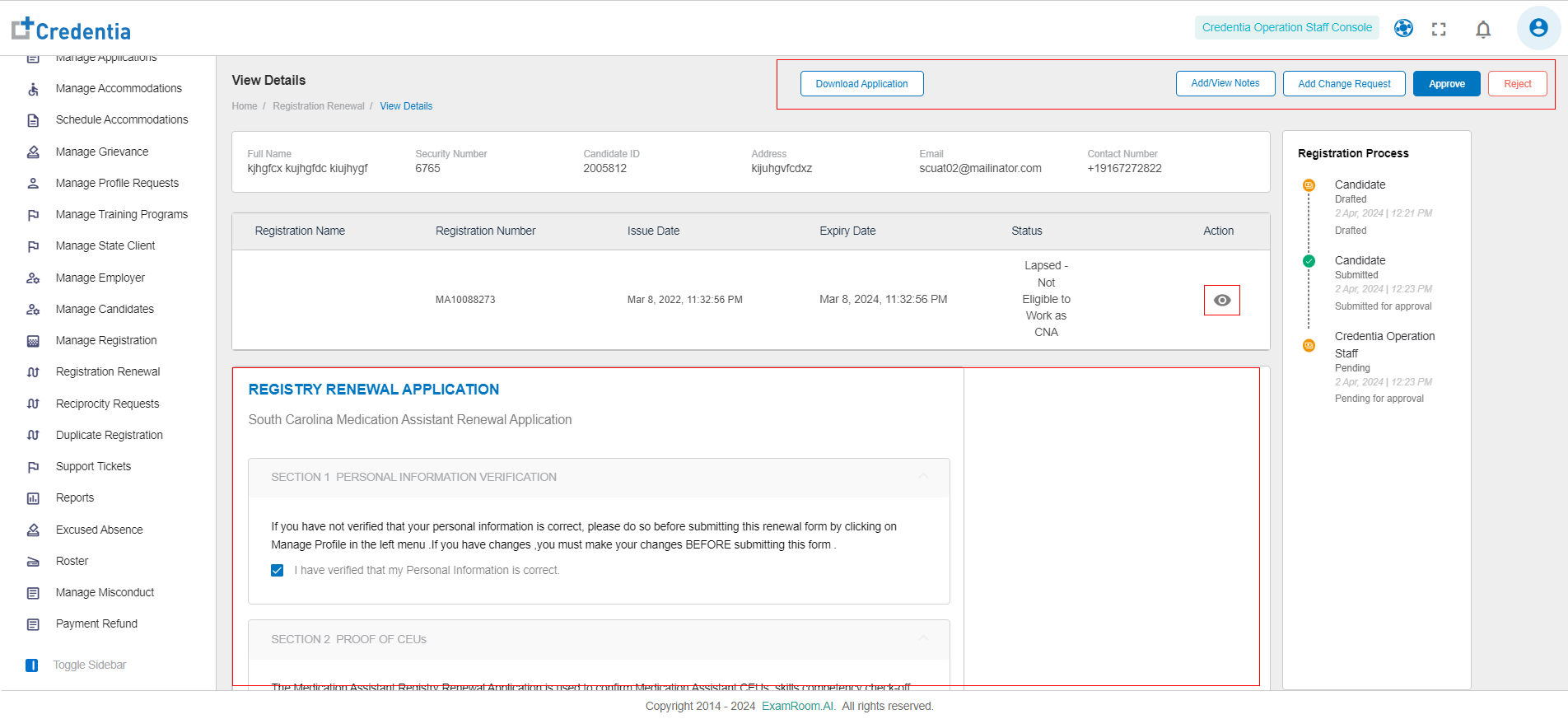Click the Reciprocity Requests sidebar icon
This screenshot has height=719, width=1568.
(x=33, y=404)
